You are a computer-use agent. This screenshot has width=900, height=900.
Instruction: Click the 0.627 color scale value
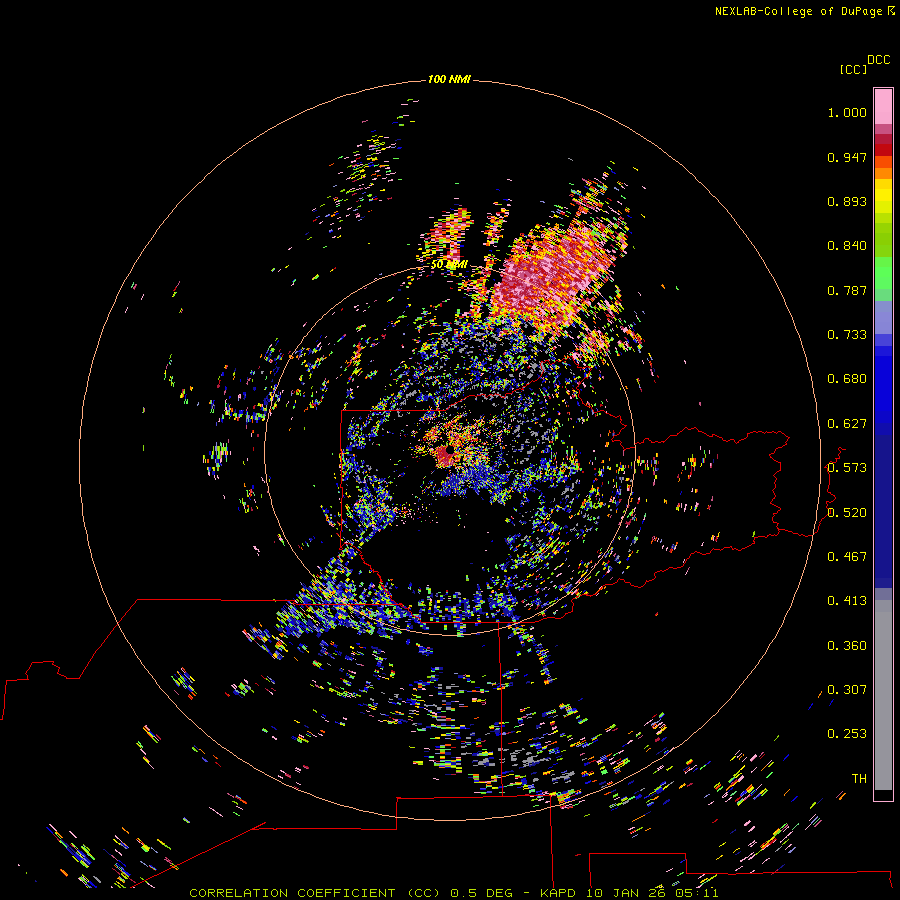(x=847, y=424)
